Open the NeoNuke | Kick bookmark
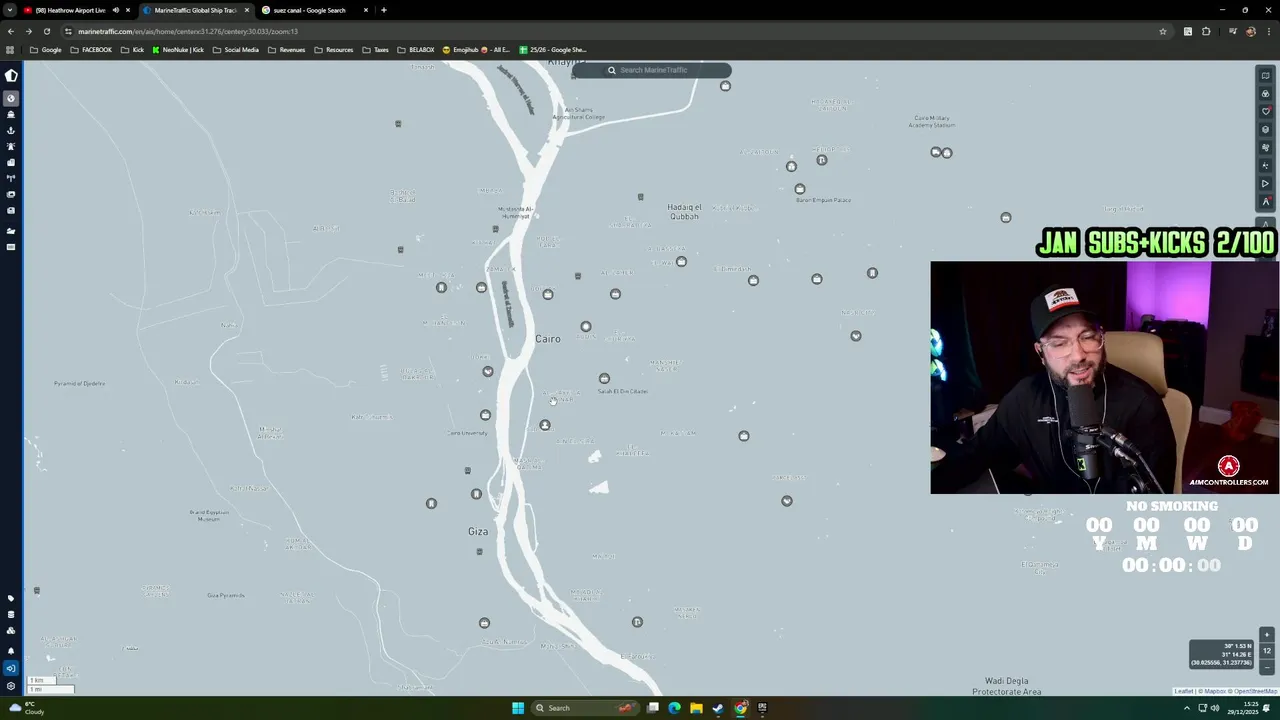Image resolution: width=1280 pixels, height=720 pixels. pyautogui.click(x=178, y=50)
